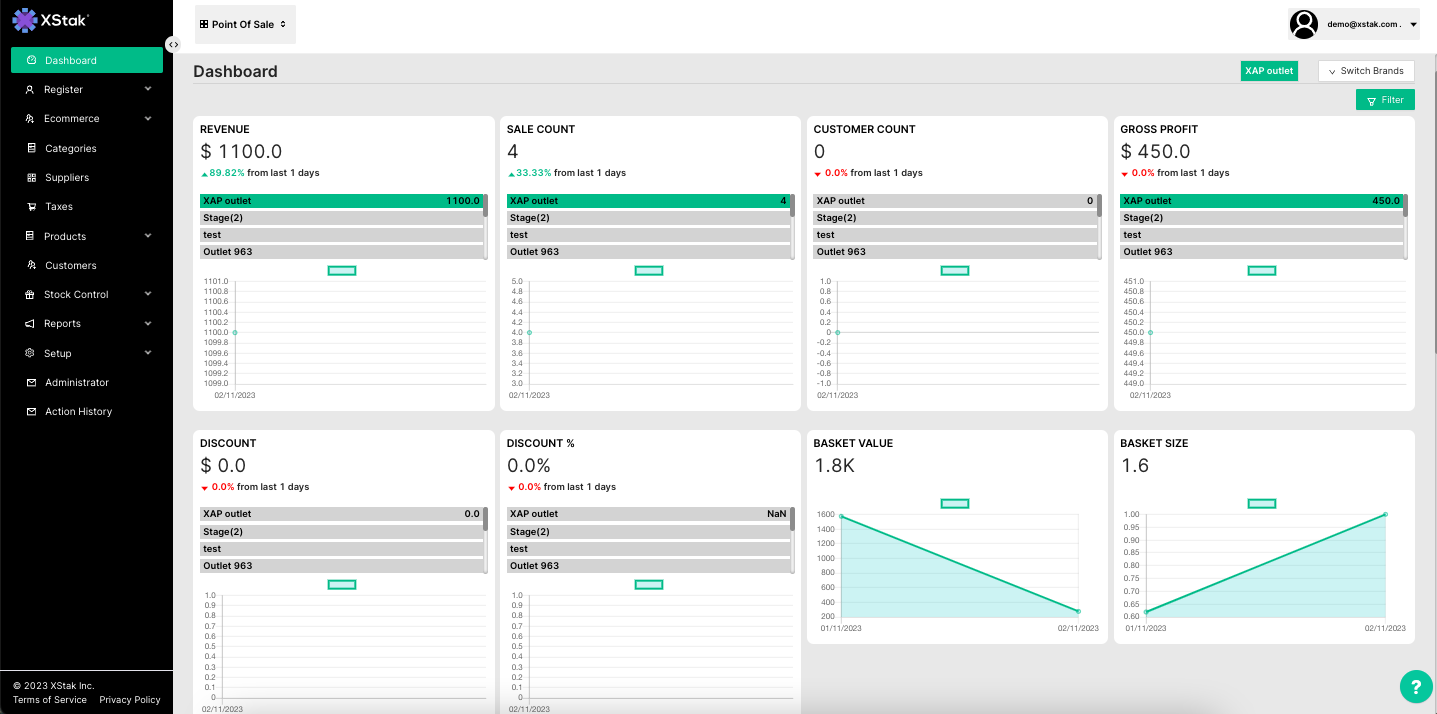Expand the Switch Brands dropdown
The width and height of the screenshot is (1437, 714).
[x=1366, y=71]
